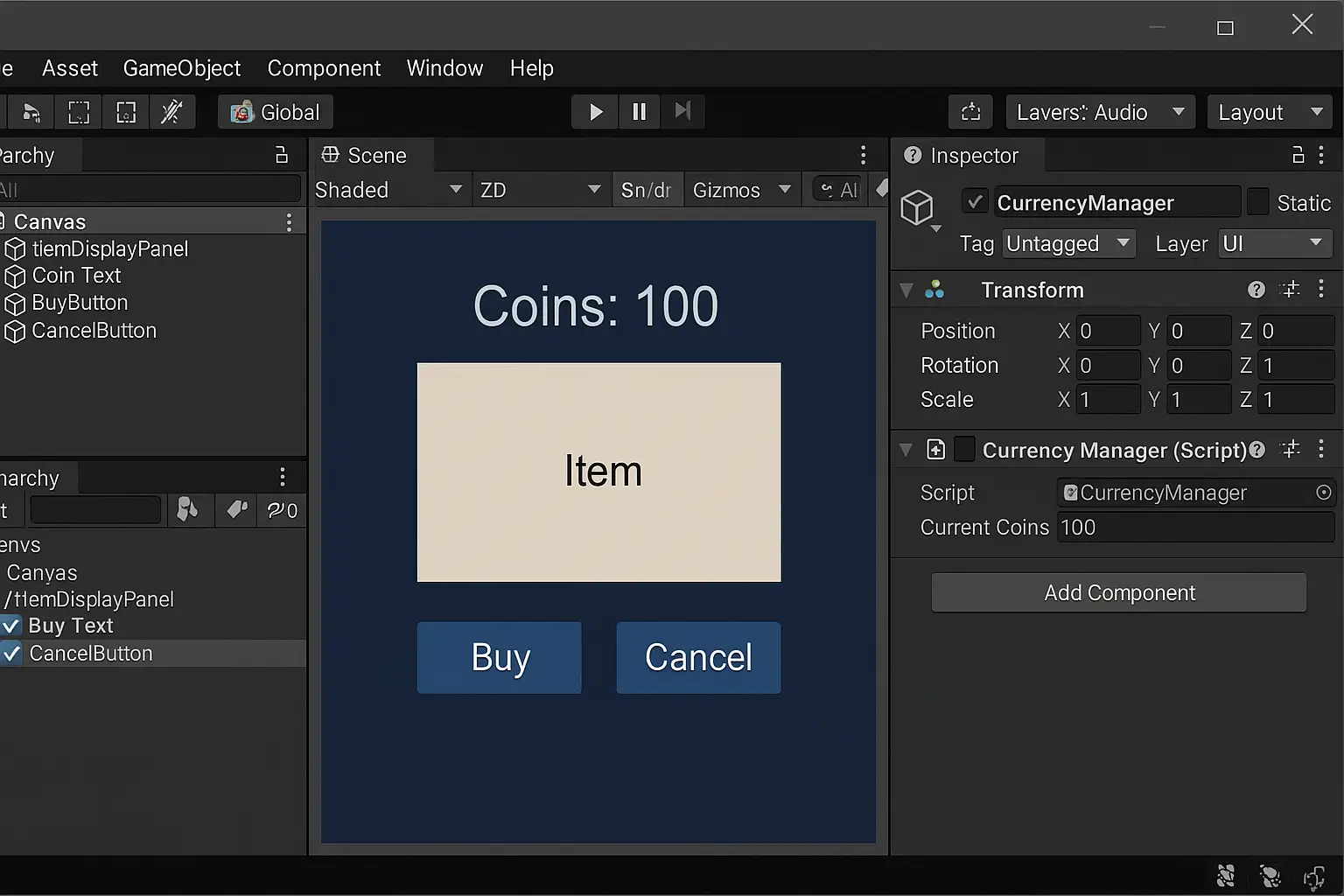Open the GameObject menu
Viewport: 1344px width, 896px height.
[182, 68]
